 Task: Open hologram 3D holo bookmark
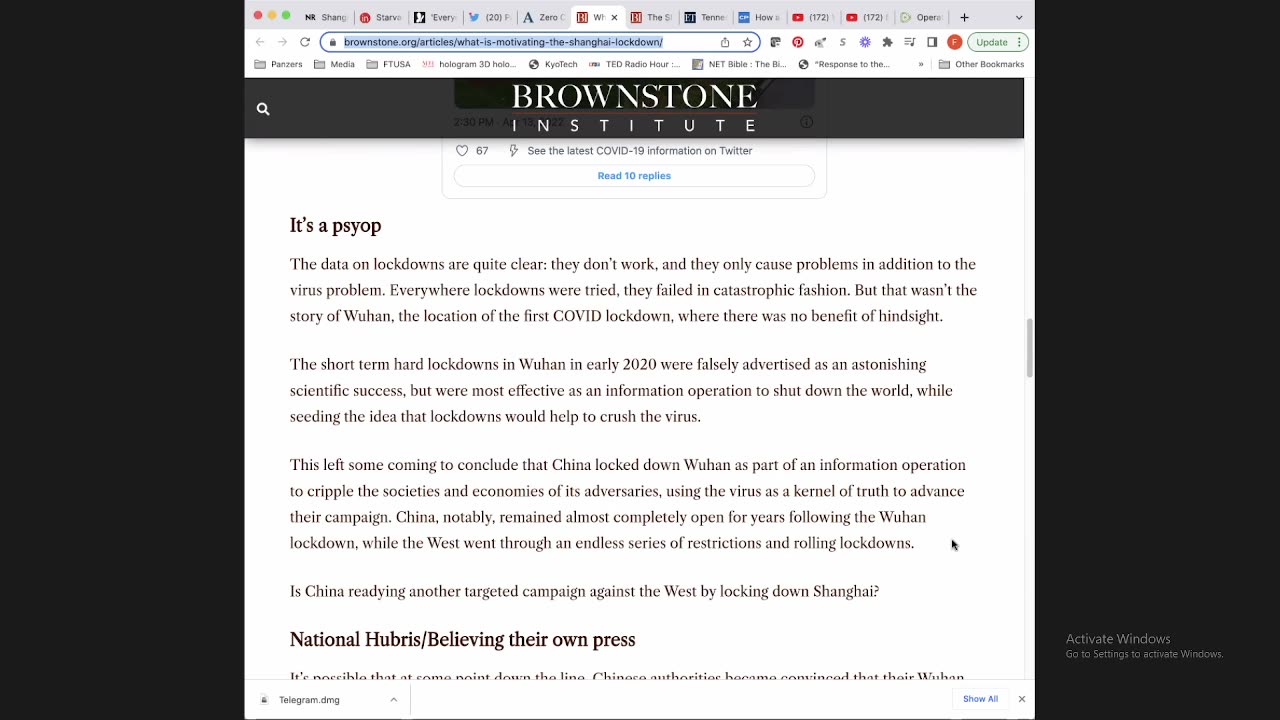(x=469, y=64)
